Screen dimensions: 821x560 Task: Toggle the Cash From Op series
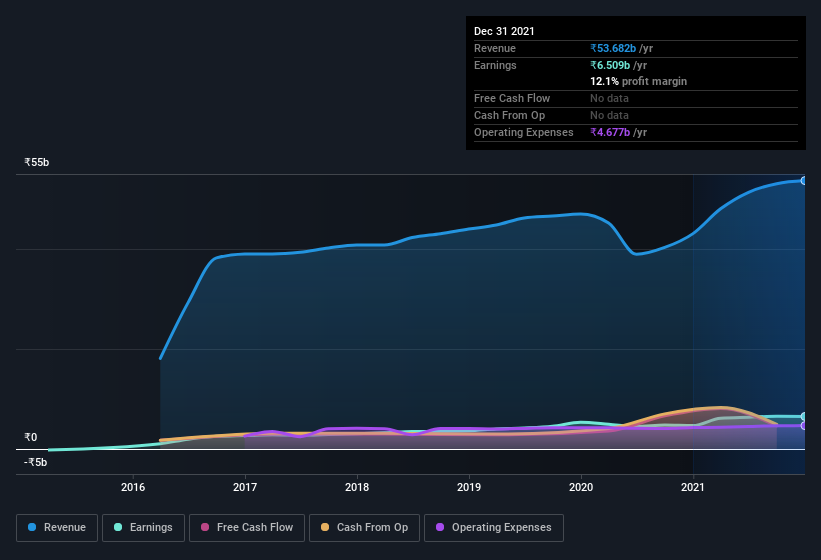364,528
